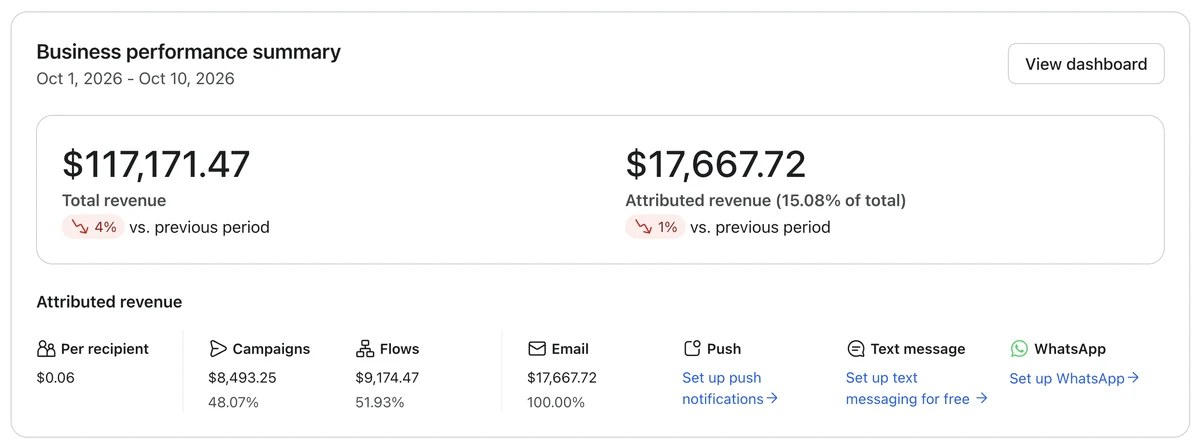Click the Per recipient people icon

46,349
